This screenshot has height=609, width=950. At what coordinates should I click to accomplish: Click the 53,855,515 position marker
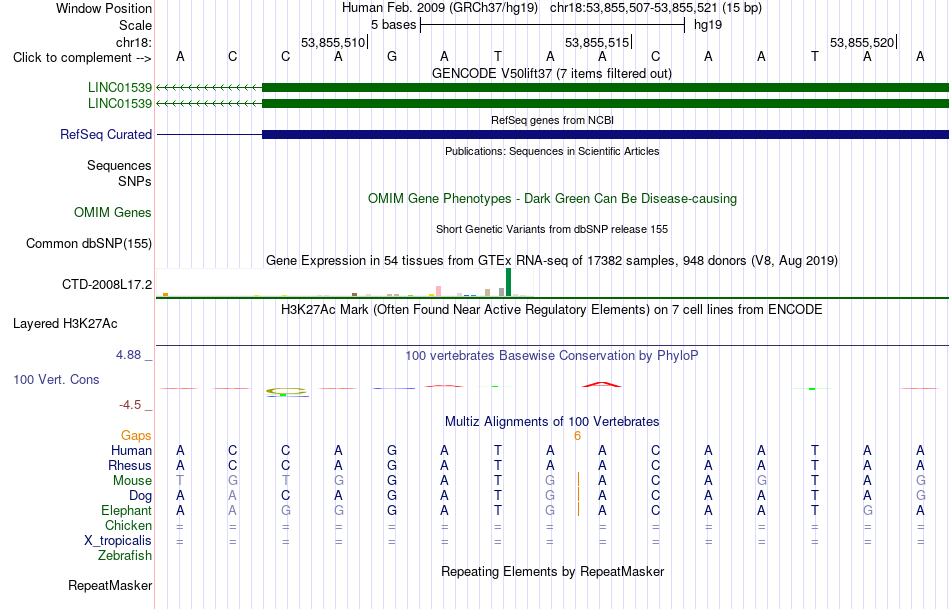pyautogui.click(x=597, y=42)
